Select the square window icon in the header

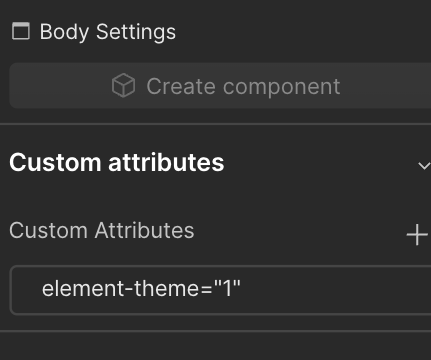pyautogui.click(x=21, y=31)
